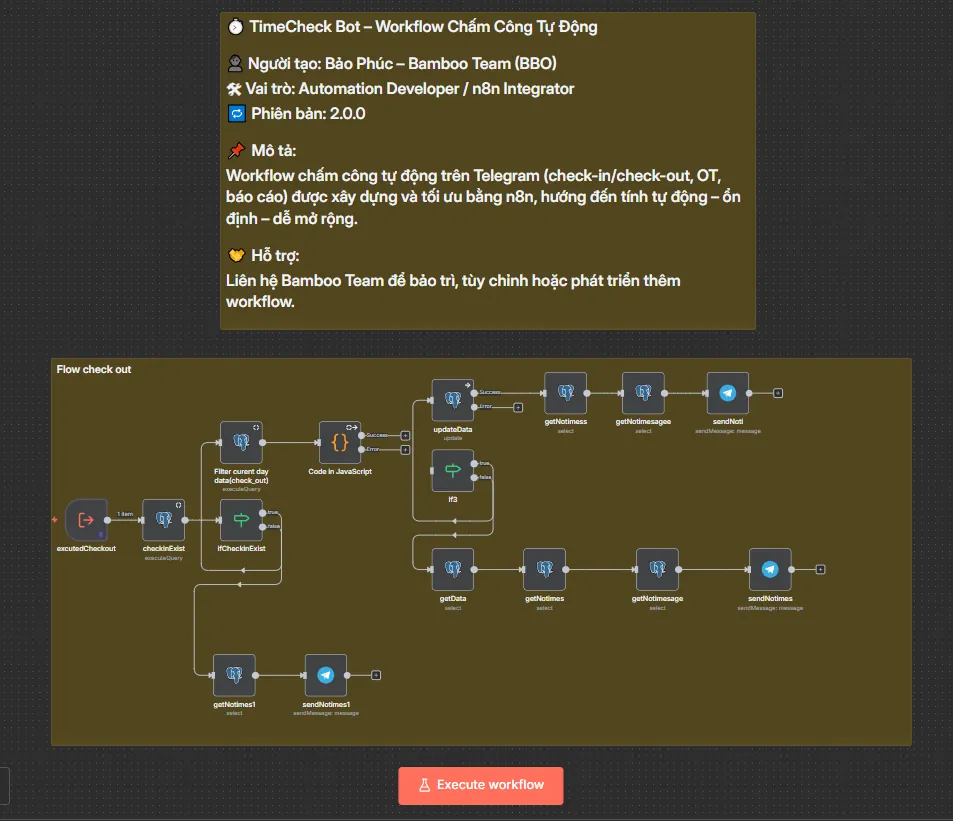The image size is (953, 821).
Task: Select the IfCheckinExist condition node
Action: 241,520
